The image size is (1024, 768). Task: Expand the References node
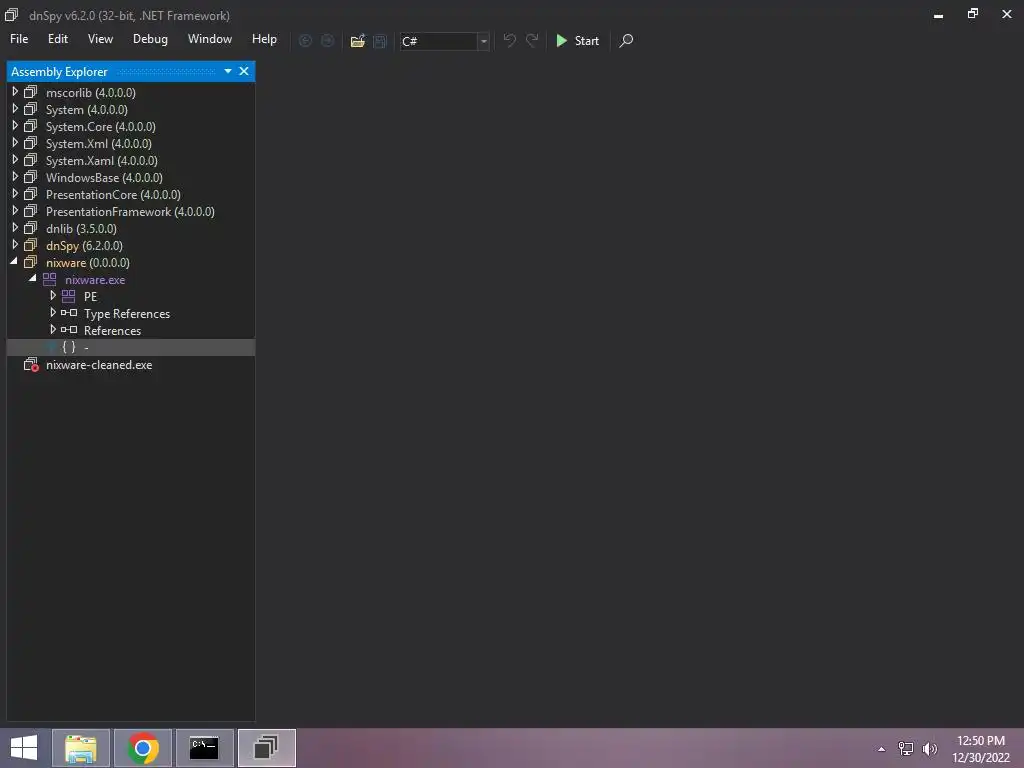click(x=53, y=330)
